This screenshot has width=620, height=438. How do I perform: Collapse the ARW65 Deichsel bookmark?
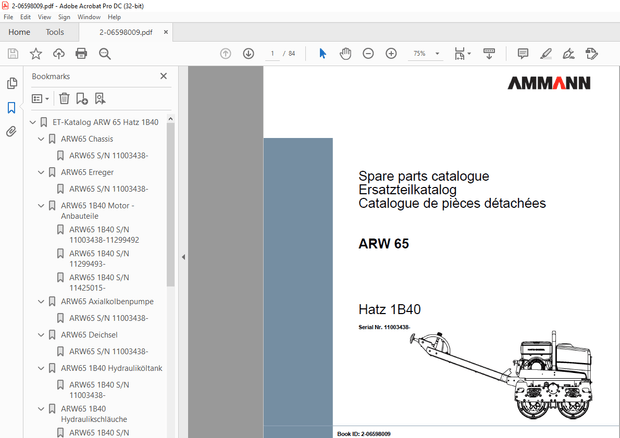coord(41,335)
